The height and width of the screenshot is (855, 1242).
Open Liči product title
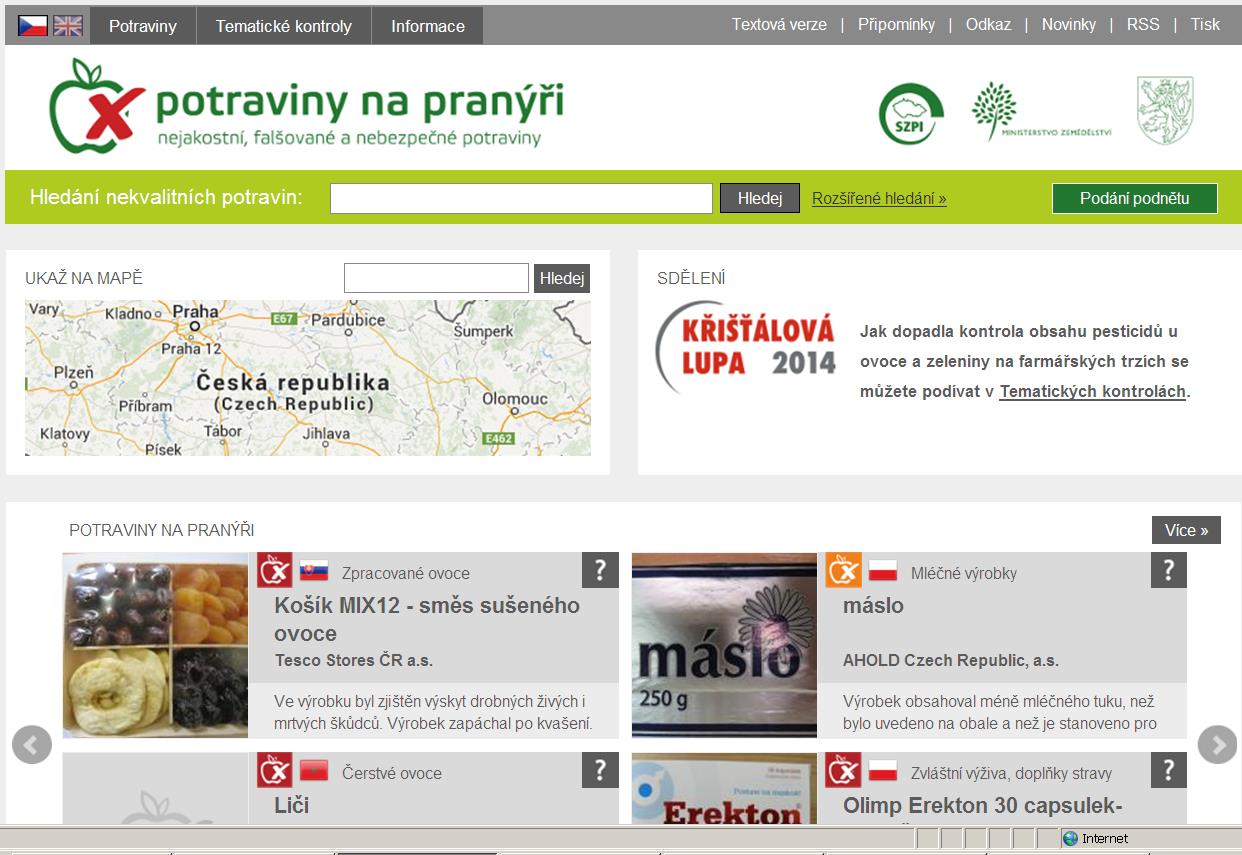pyautogui.click(x=292, y=805)
